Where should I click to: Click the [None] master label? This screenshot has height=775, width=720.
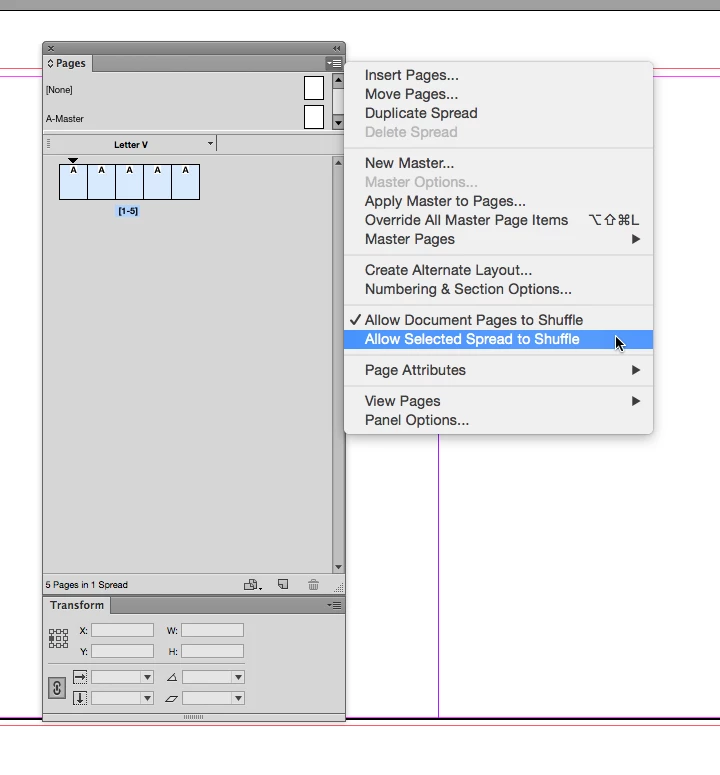coord(59,89)
